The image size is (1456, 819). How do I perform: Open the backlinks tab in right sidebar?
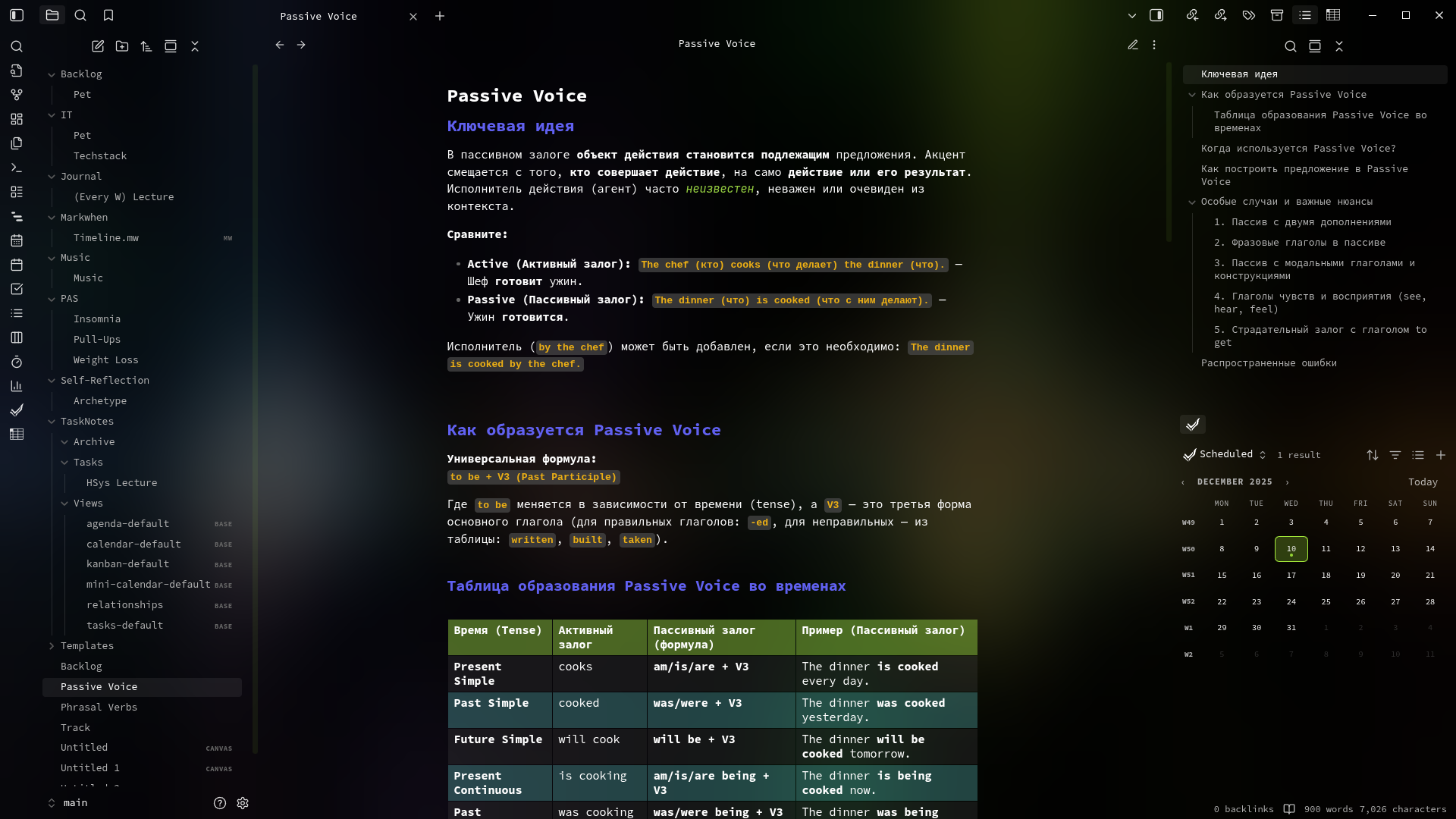[x=1192, y=15]
